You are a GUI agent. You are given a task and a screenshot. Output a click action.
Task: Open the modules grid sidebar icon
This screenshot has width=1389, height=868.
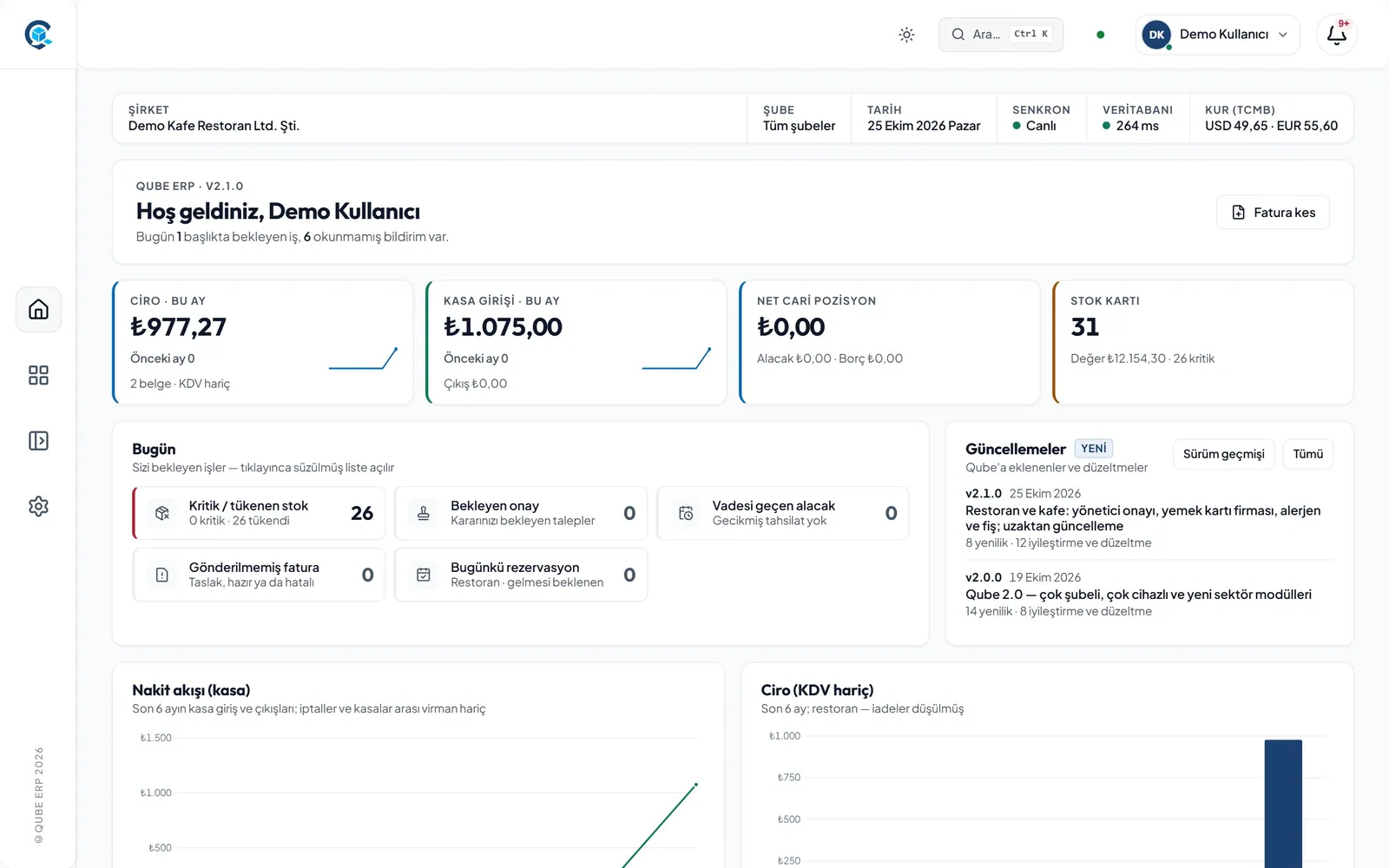(x=38, y=375)
